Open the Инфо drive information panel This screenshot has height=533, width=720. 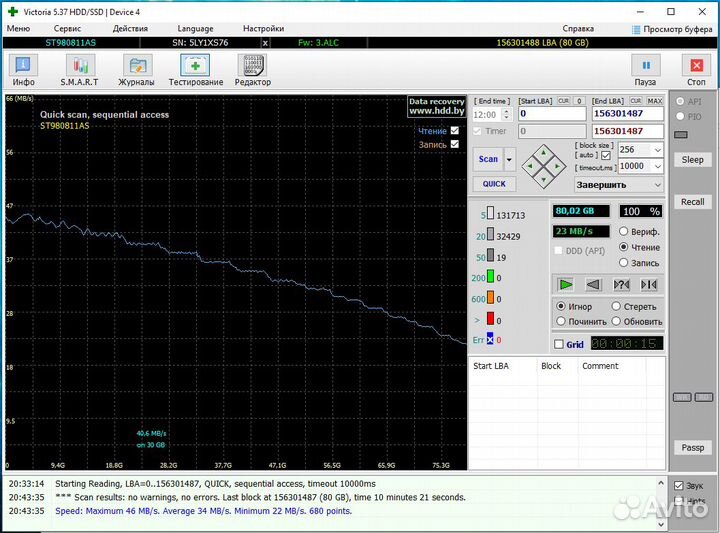tap(23, 70)
